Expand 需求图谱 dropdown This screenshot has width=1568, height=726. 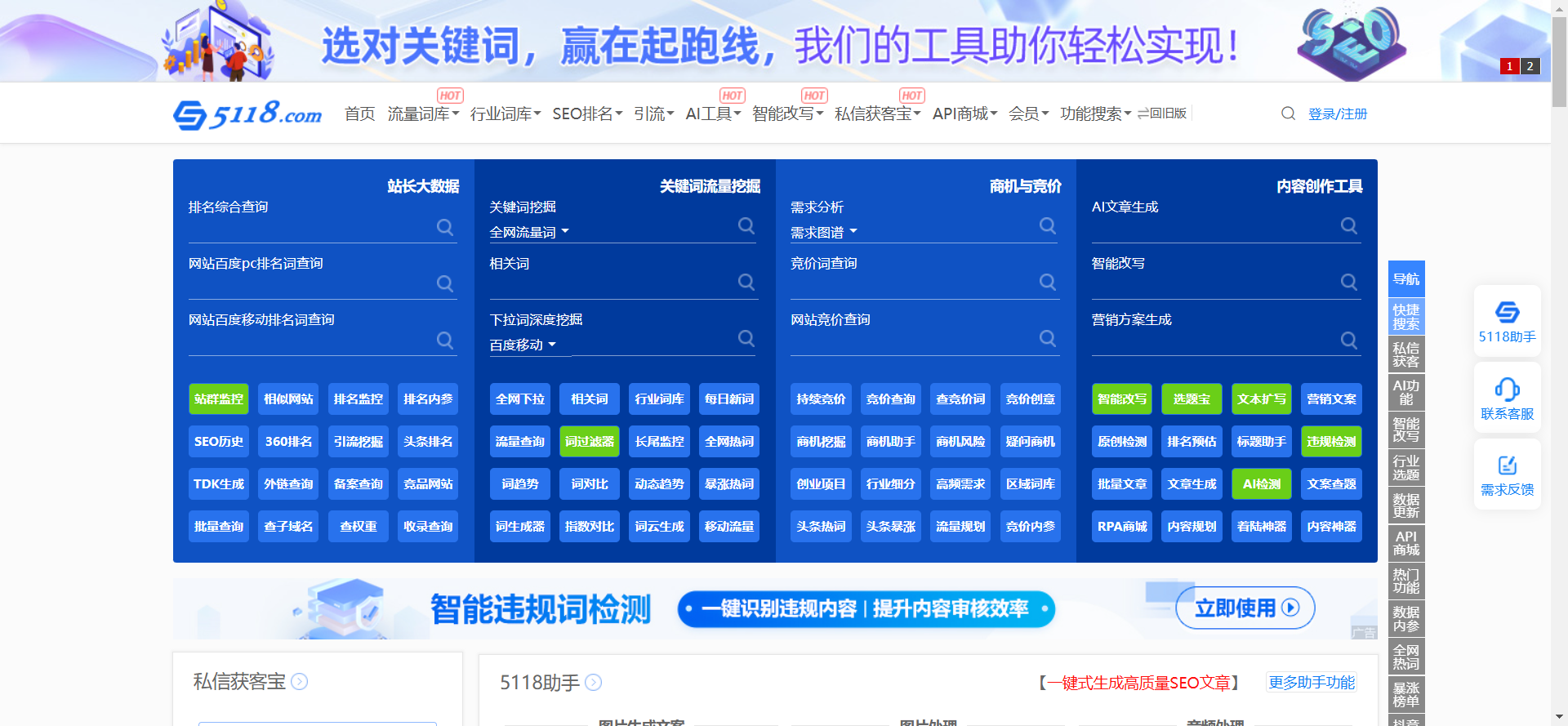coord(824,233)
